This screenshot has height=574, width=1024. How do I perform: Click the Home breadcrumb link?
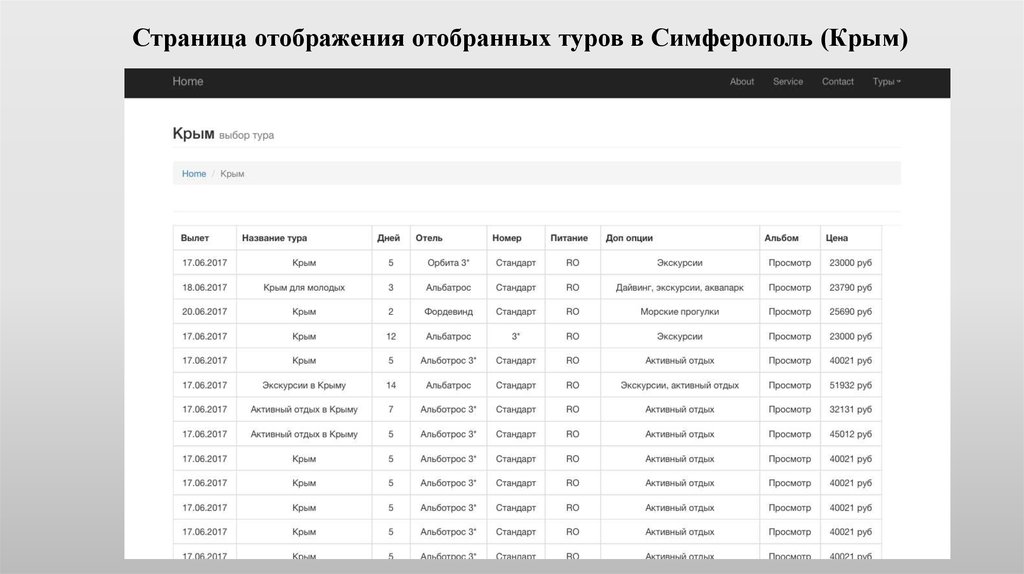coord(194,174)
